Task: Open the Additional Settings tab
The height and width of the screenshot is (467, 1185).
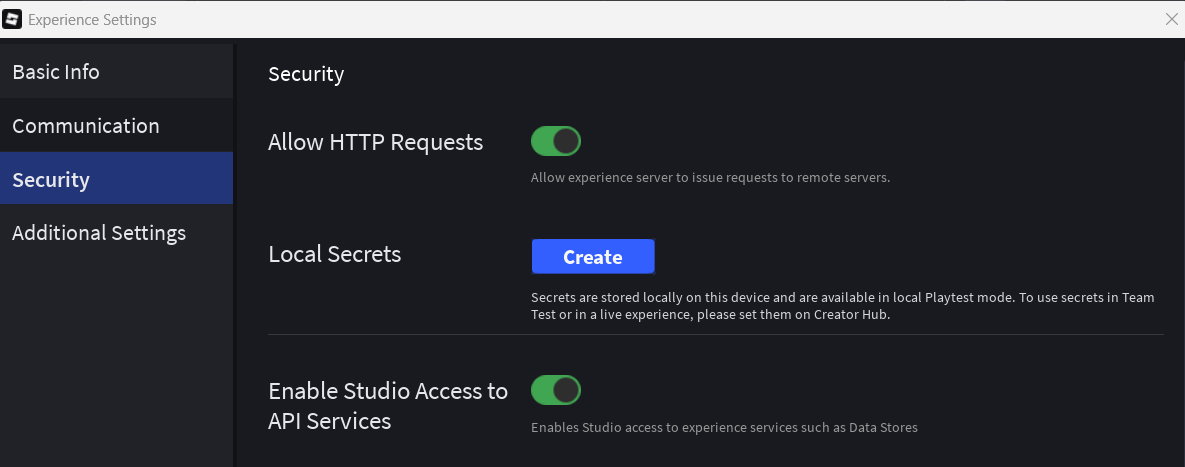Action: 116,232
